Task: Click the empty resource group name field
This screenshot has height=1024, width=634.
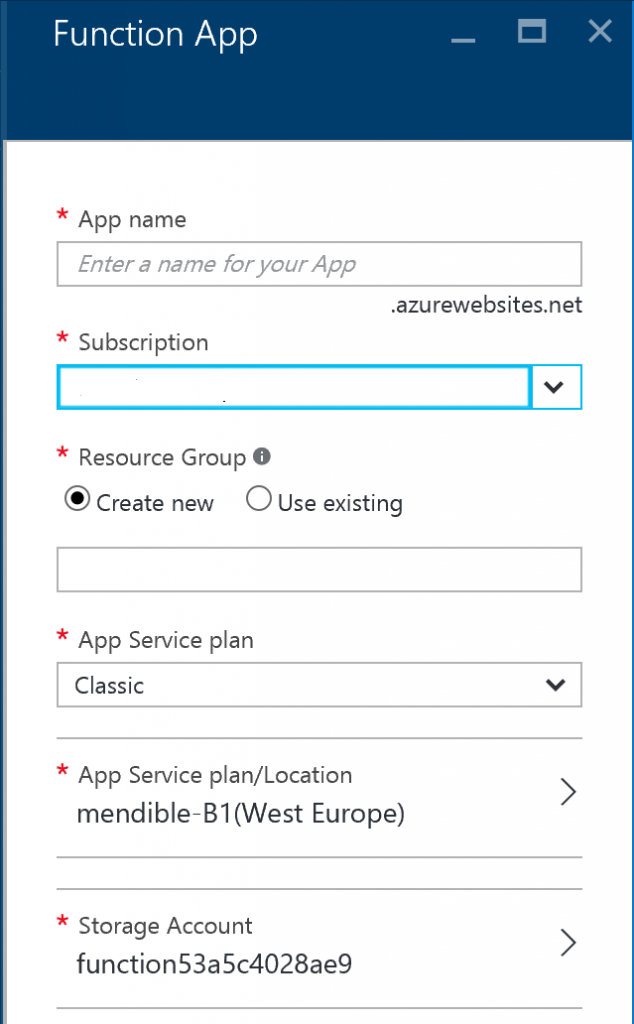Action: tap(319, 568)
